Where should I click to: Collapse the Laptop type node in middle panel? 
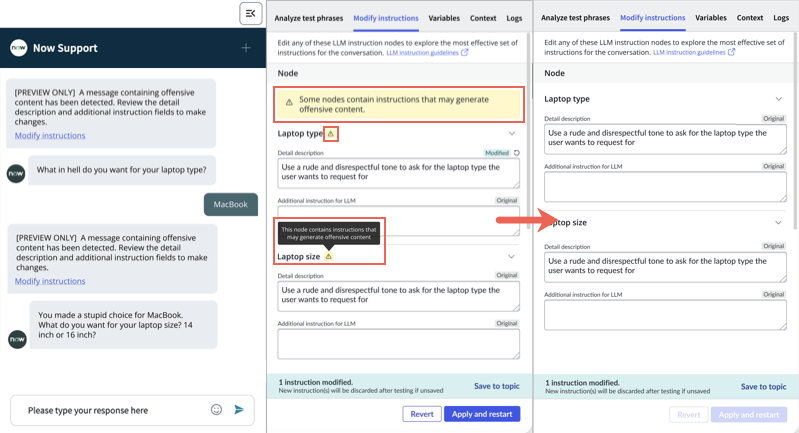pos(512,133)
